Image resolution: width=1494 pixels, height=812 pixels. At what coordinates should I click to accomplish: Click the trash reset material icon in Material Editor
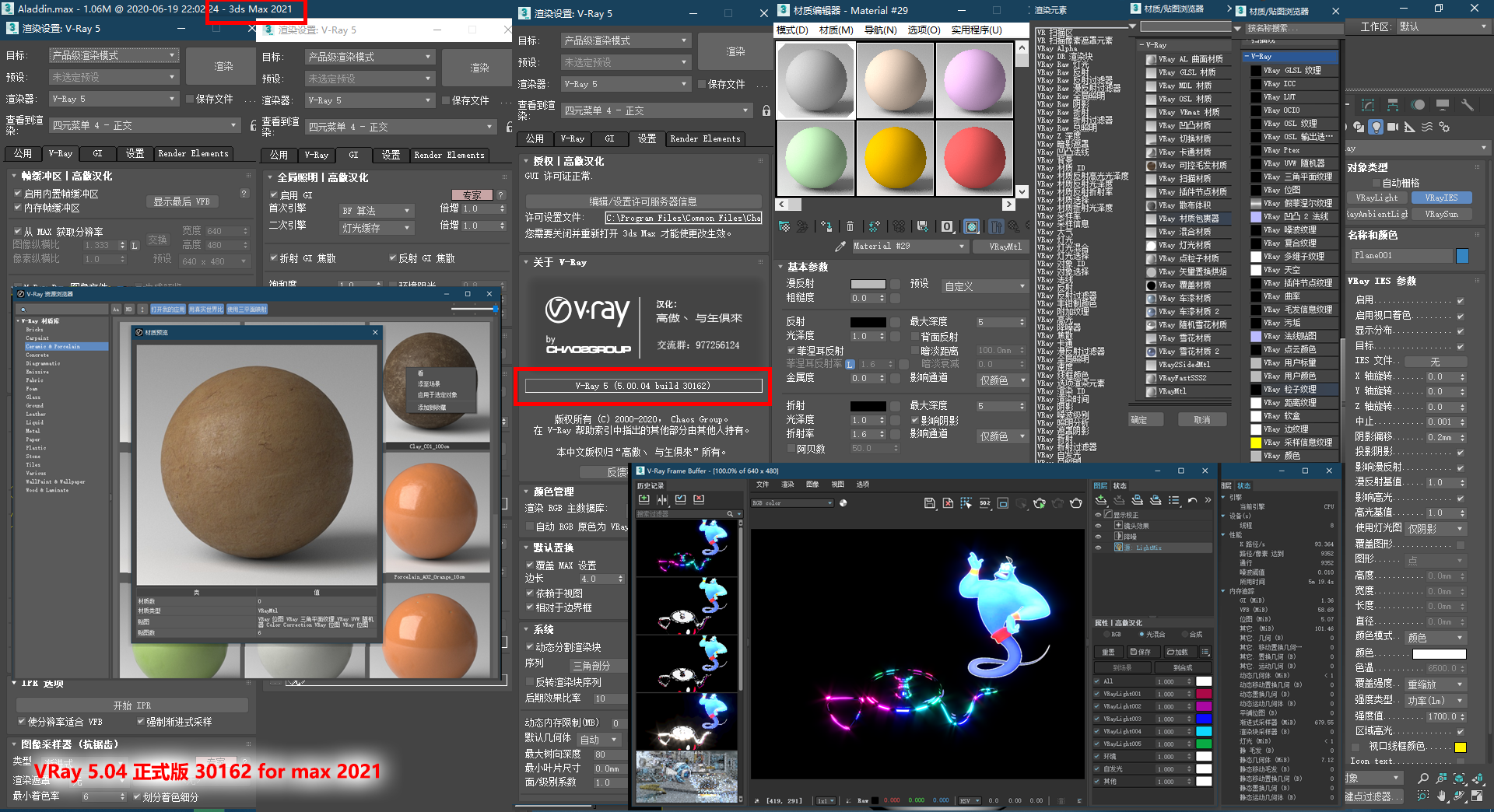tap(850, 226)
